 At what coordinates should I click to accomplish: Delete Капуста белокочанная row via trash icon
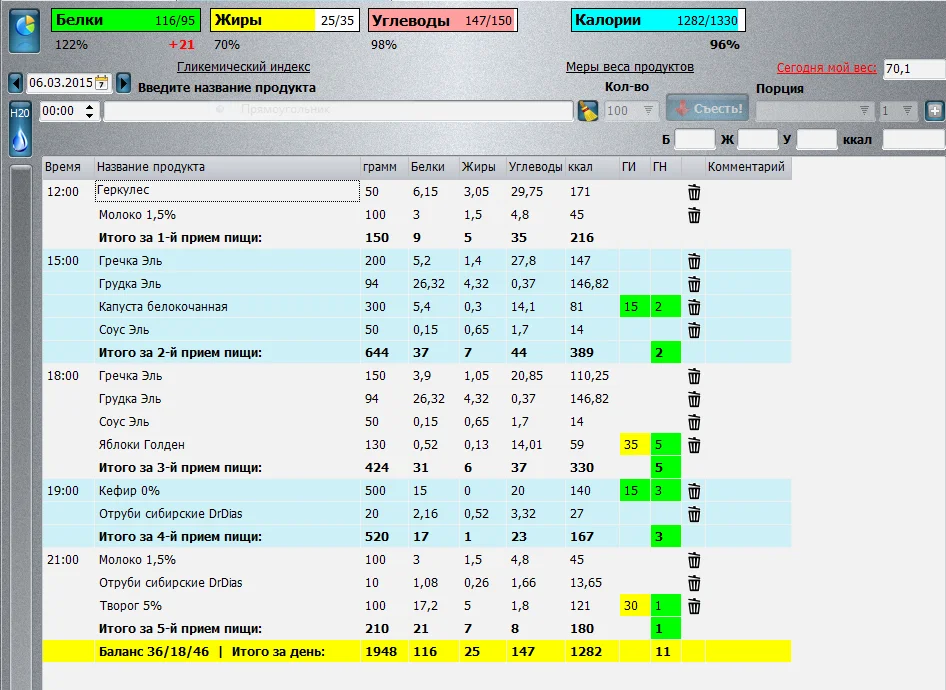[x=694, y=307]
